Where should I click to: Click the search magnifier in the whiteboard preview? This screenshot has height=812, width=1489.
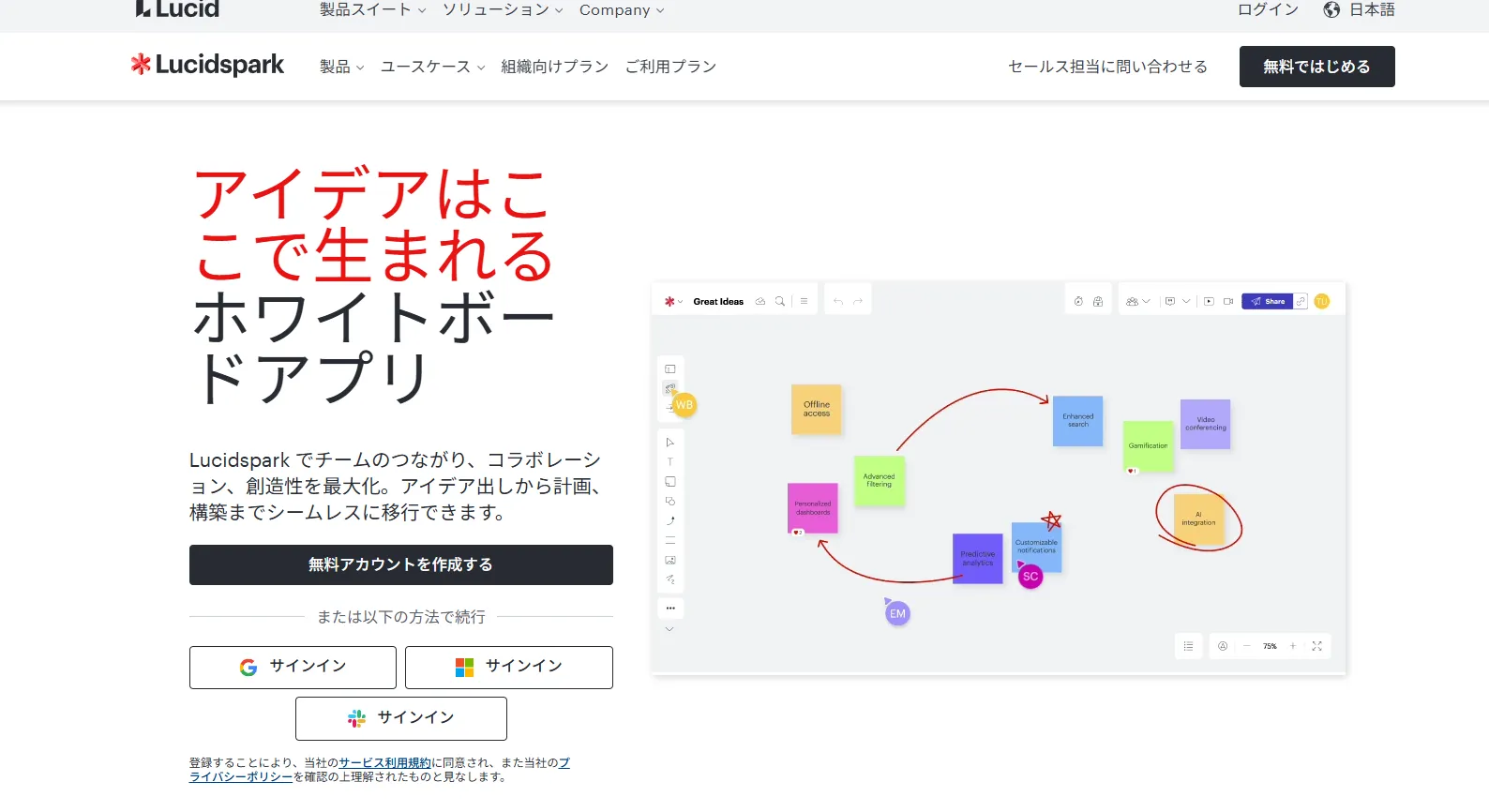pyautogui.click(x=779, y=301)
